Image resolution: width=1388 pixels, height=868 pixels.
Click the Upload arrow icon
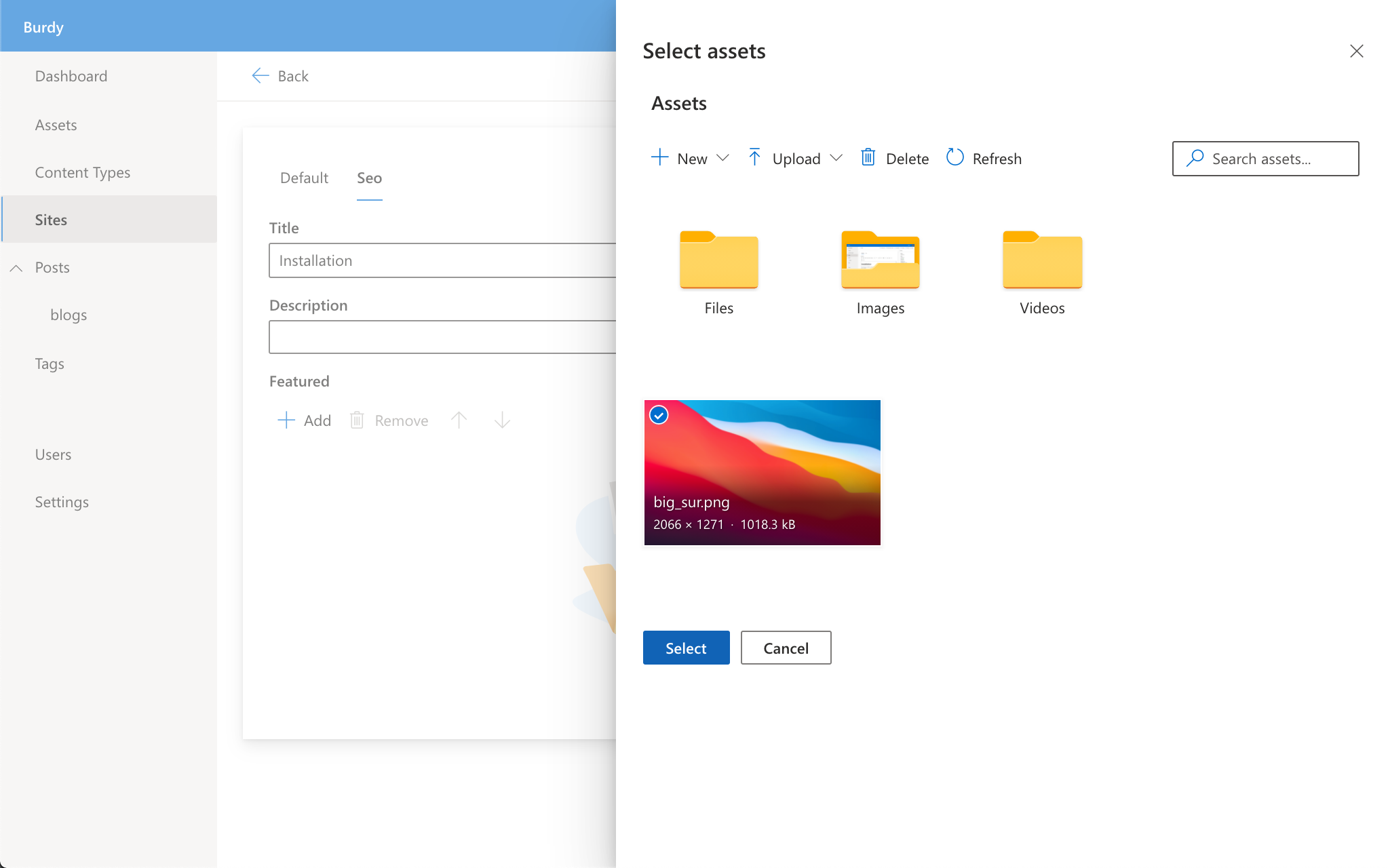point(754,157)
